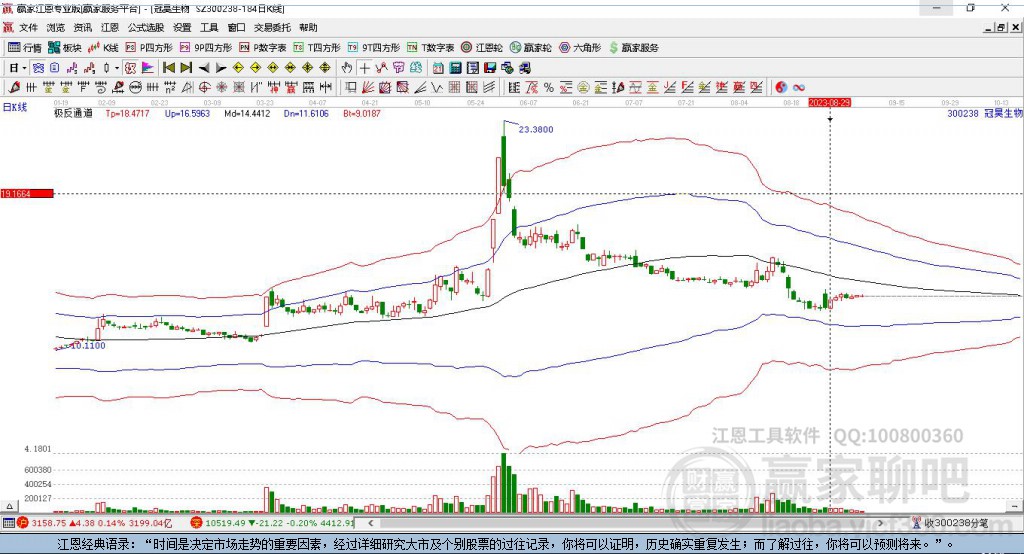
Task: Open the 工具 menu
Action: click(x=209, y=27)
